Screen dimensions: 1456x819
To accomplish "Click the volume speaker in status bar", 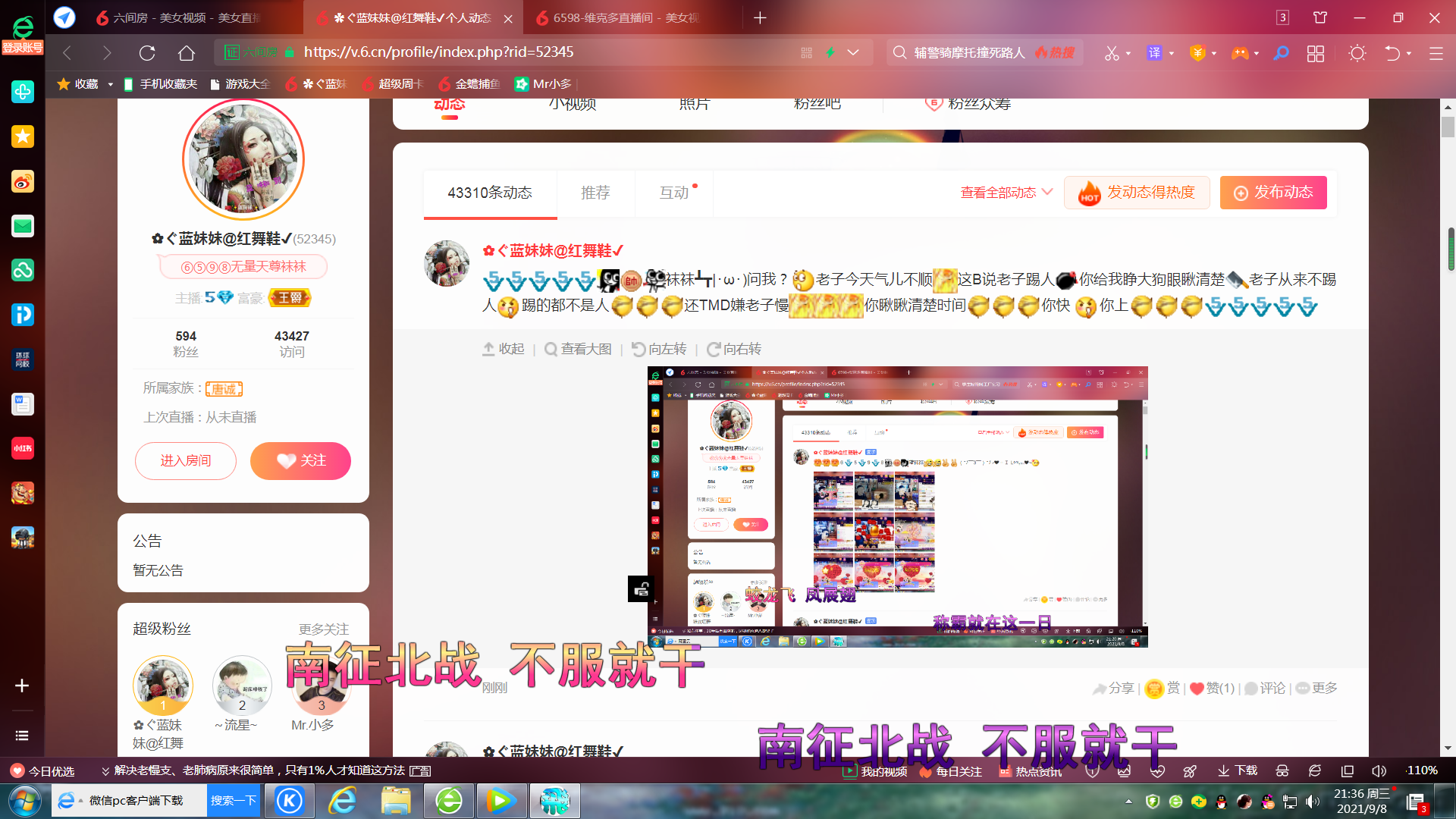I will [1379, 771].
